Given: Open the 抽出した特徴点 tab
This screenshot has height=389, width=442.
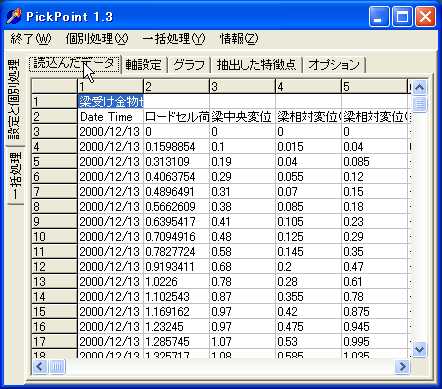Looking at the screenshot, I should pyautogui.click(x=256, y=65).
